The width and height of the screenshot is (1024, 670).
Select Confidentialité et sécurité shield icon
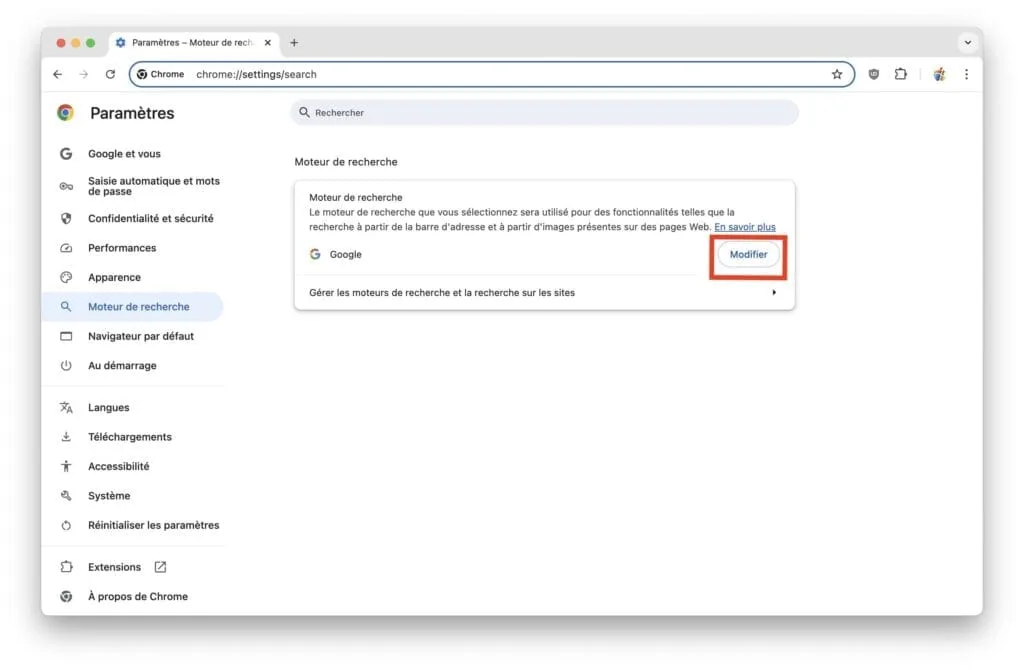pos(65,218)
